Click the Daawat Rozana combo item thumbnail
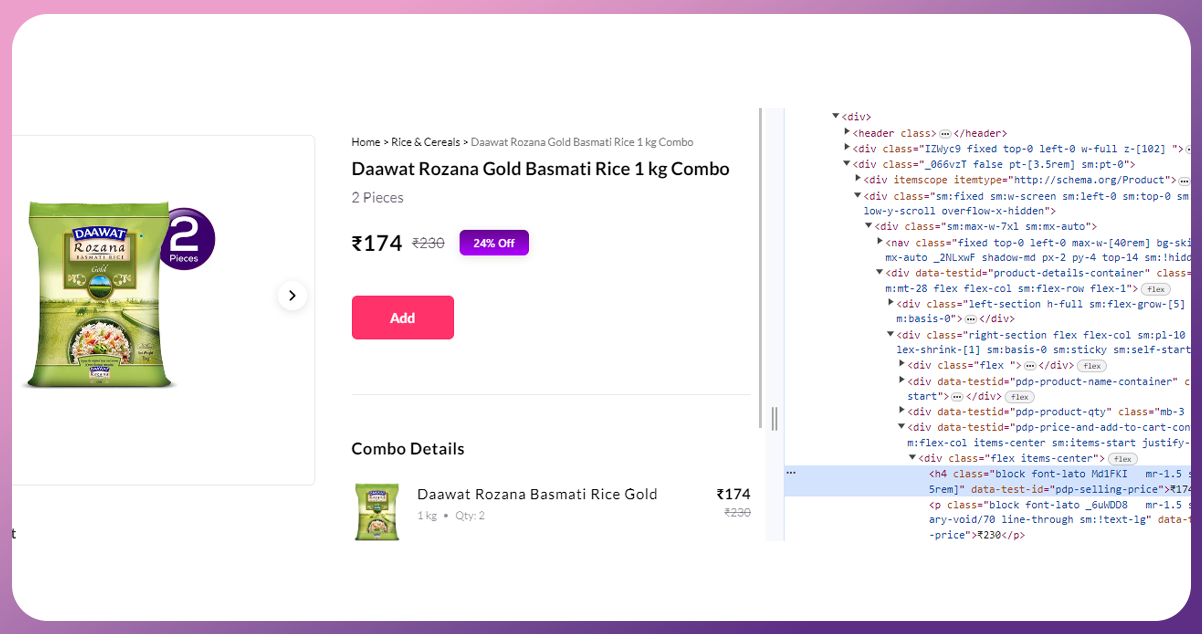The image size is (1202, 634). [377, 511]
